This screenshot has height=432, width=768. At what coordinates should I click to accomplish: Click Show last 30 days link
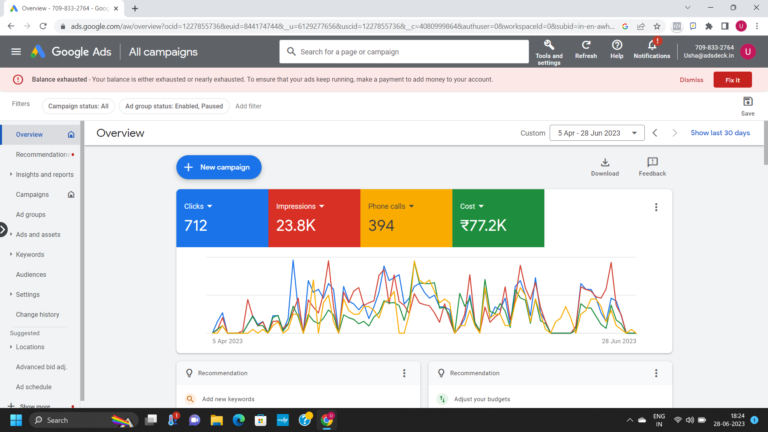pos(720,133)
